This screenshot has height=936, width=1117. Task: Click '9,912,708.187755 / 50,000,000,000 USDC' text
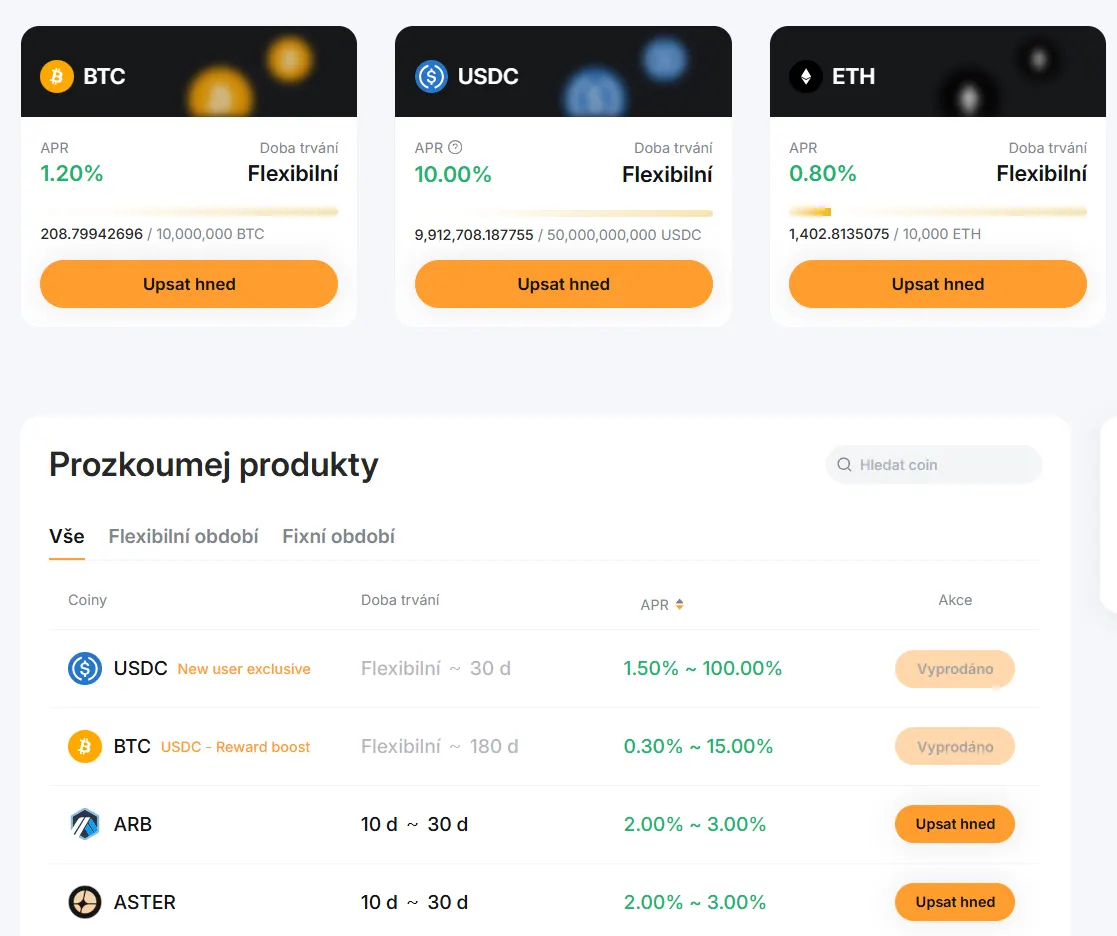(x=558, y=234)
